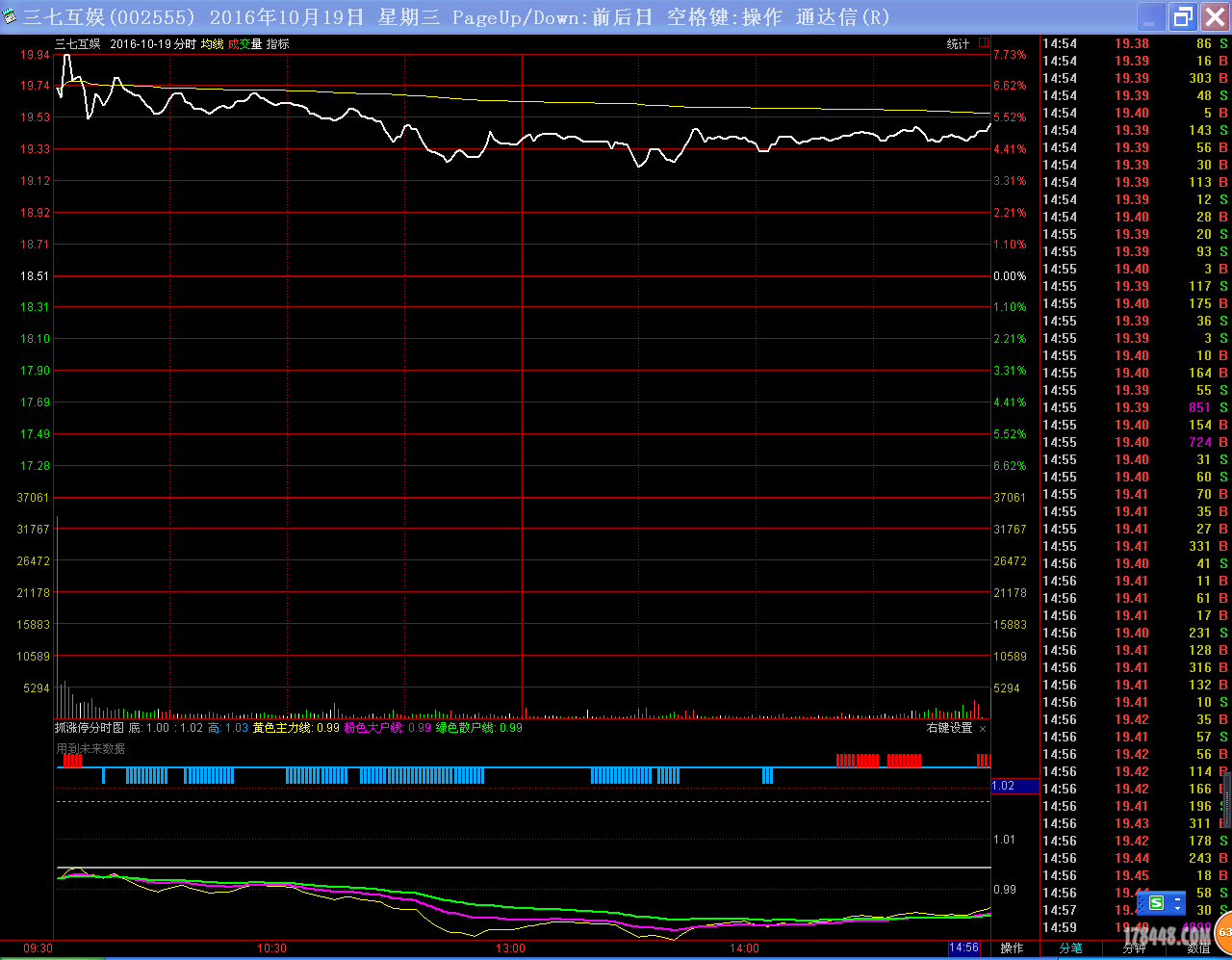Click the 14:00 time axis label
Screen dimensions: 1232x960
pyautogui.click(x=744, y=948)
